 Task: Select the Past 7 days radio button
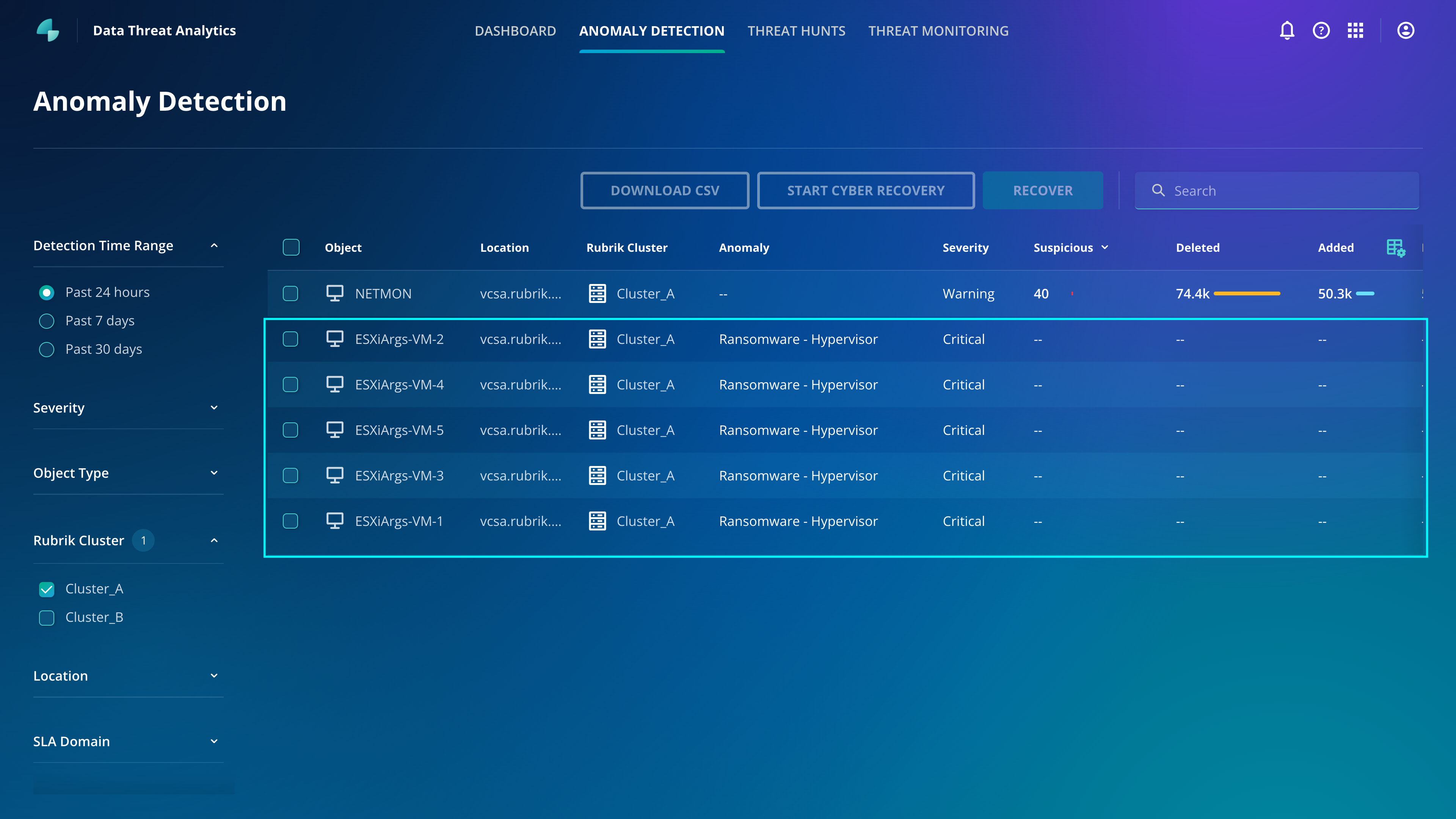(x=47, y=321)
